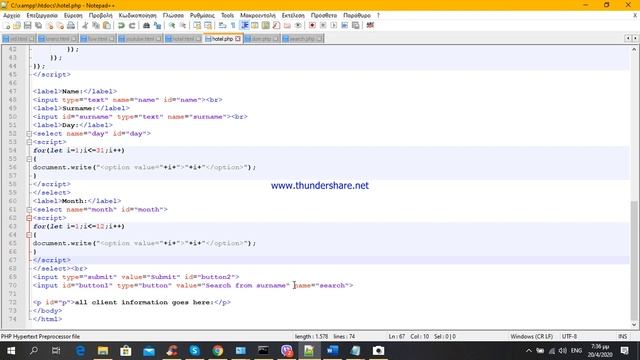Collapse the brace block at line 64
Image resolution: width=640 pixels, height=360 pixels.
click(29, 235)
